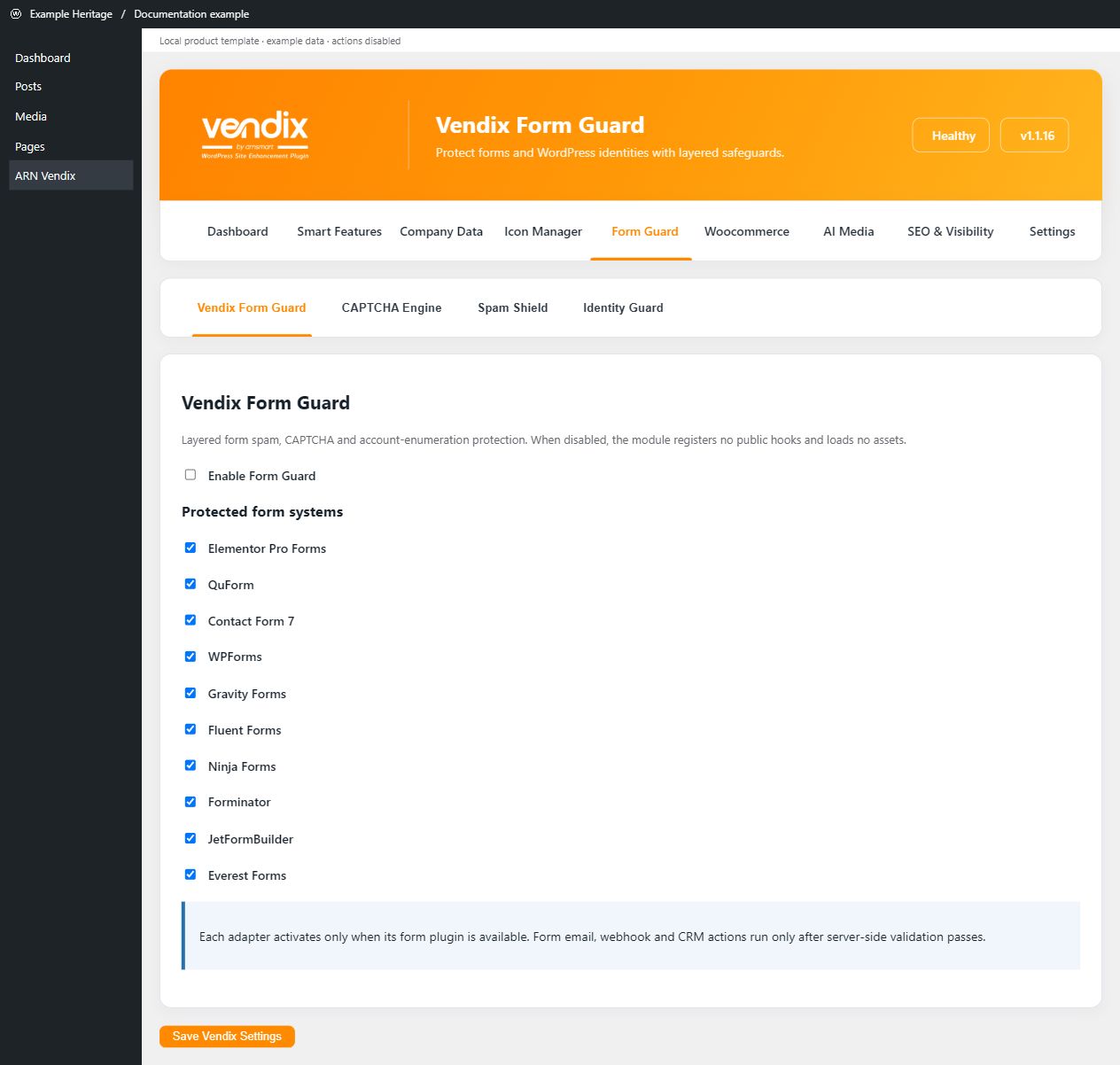Switch to the Smart Features tab

point(339,231)
